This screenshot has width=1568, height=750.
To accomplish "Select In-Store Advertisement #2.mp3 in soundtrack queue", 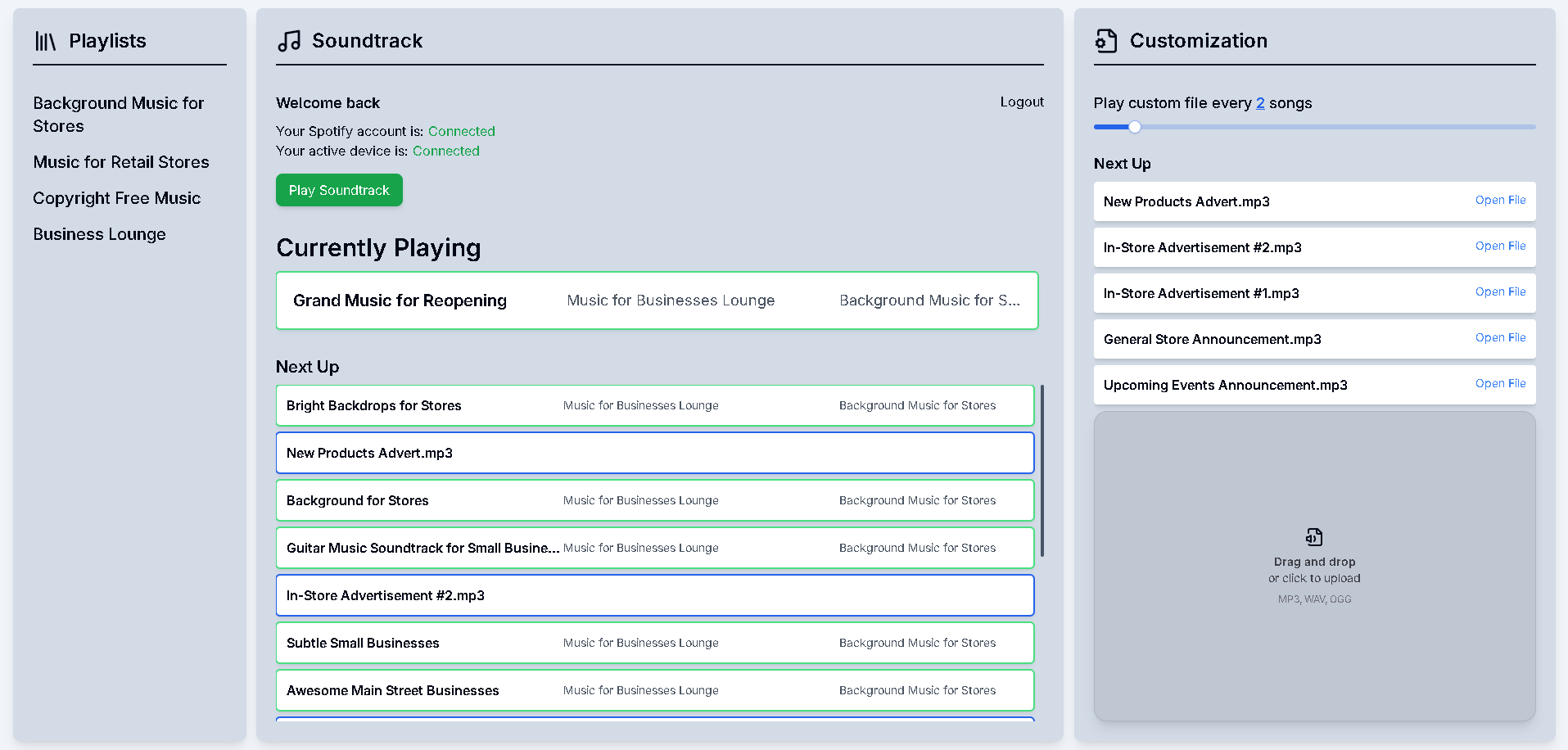I will [x=655, y=595].
